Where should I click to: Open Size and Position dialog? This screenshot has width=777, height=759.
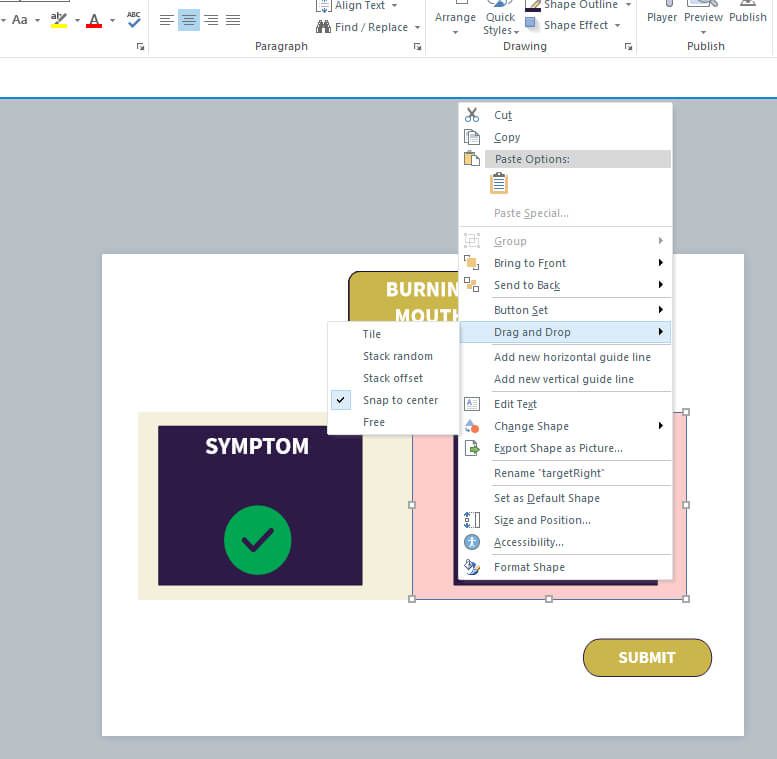(x=542, y=520)
